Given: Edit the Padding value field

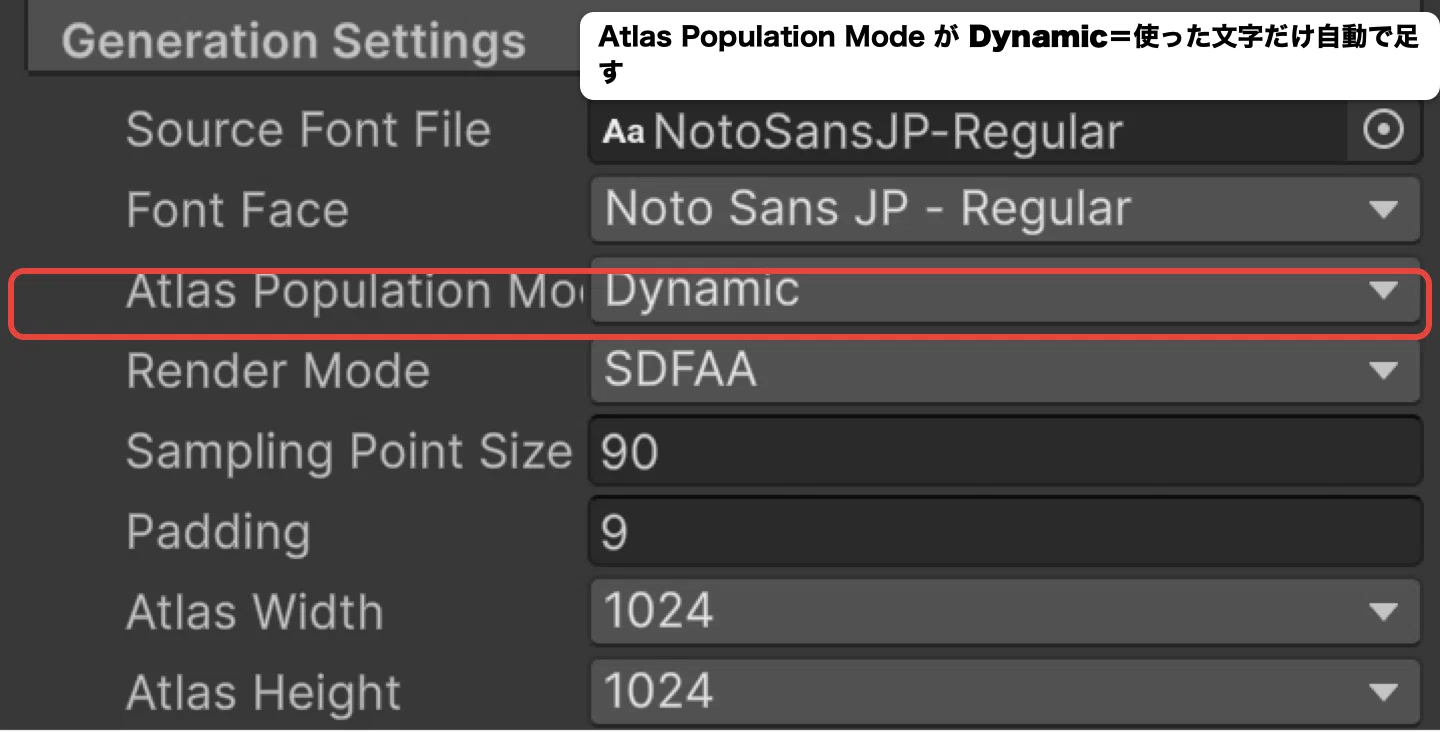Looking at the screenshot, I should (1005, 532).
